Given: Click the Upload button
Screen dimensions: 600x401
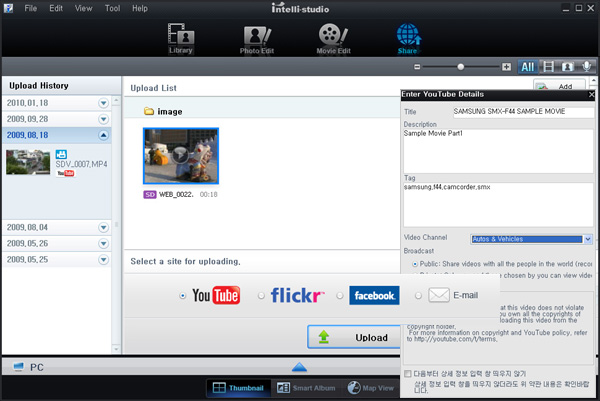Looking at the screenshot, I should [354, 337].
